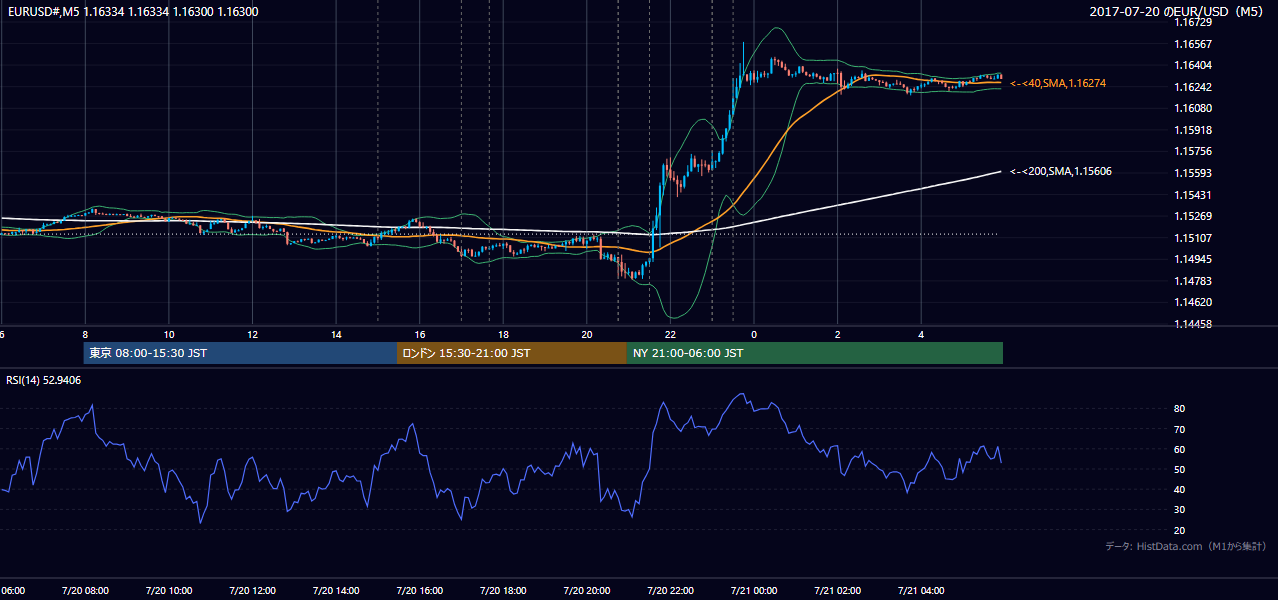
Task: Click the Tokyo 08:00-15:30 JST session bar
Action: [x=241, y=353]
